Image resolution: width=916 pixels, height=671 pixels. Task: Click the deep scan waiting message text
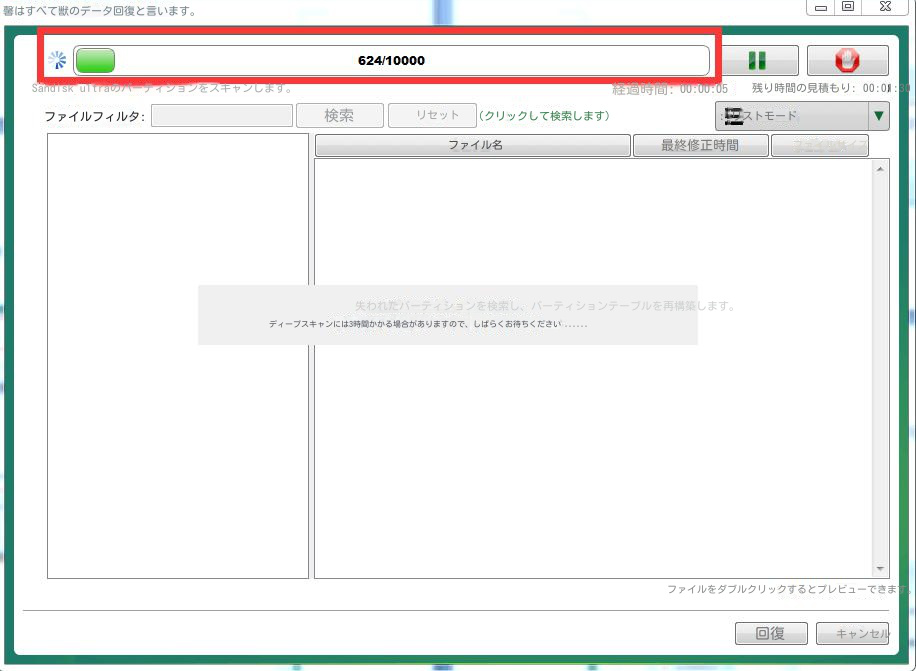[x=428, y=324]
